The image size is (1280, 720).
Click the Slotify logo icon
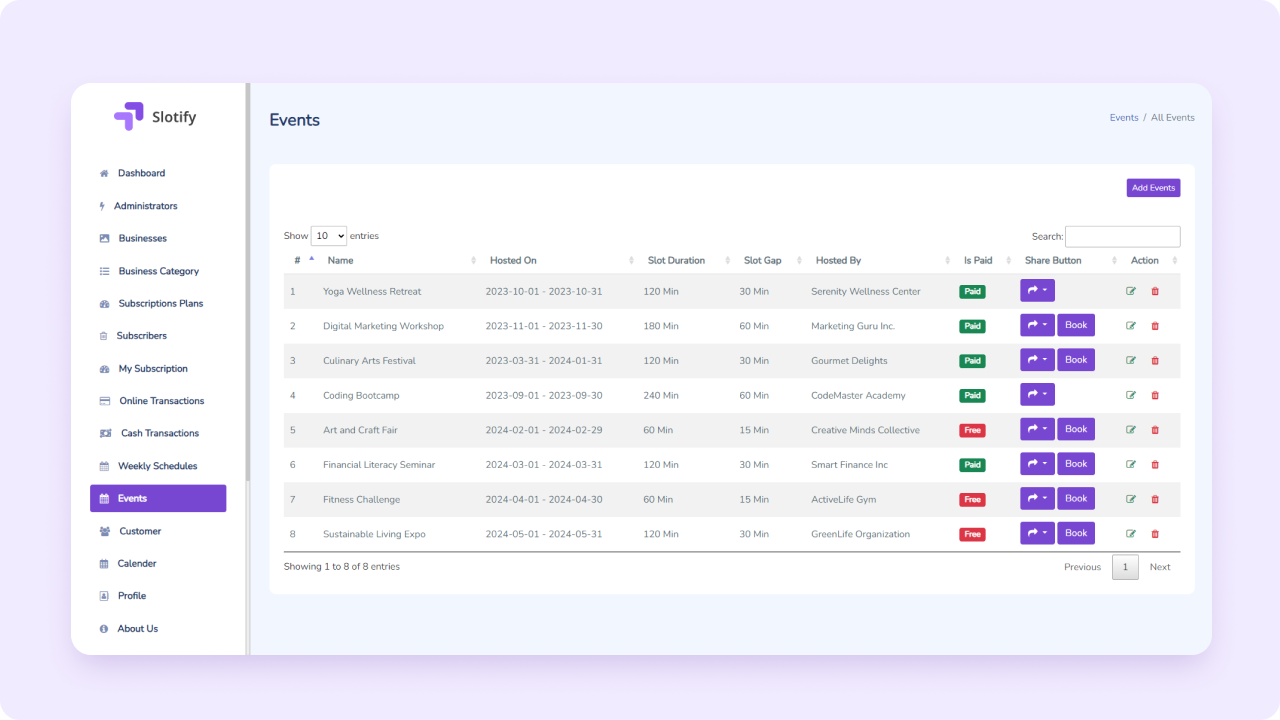(x=129, y=116)
